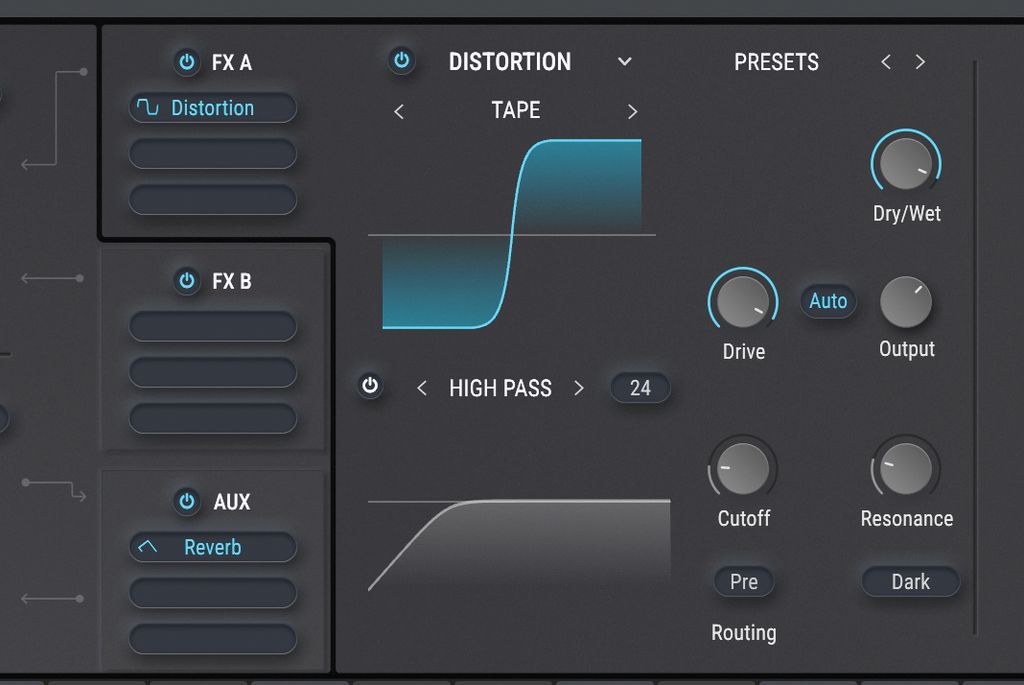Toggle the Dark filter mode

(909, 581)
